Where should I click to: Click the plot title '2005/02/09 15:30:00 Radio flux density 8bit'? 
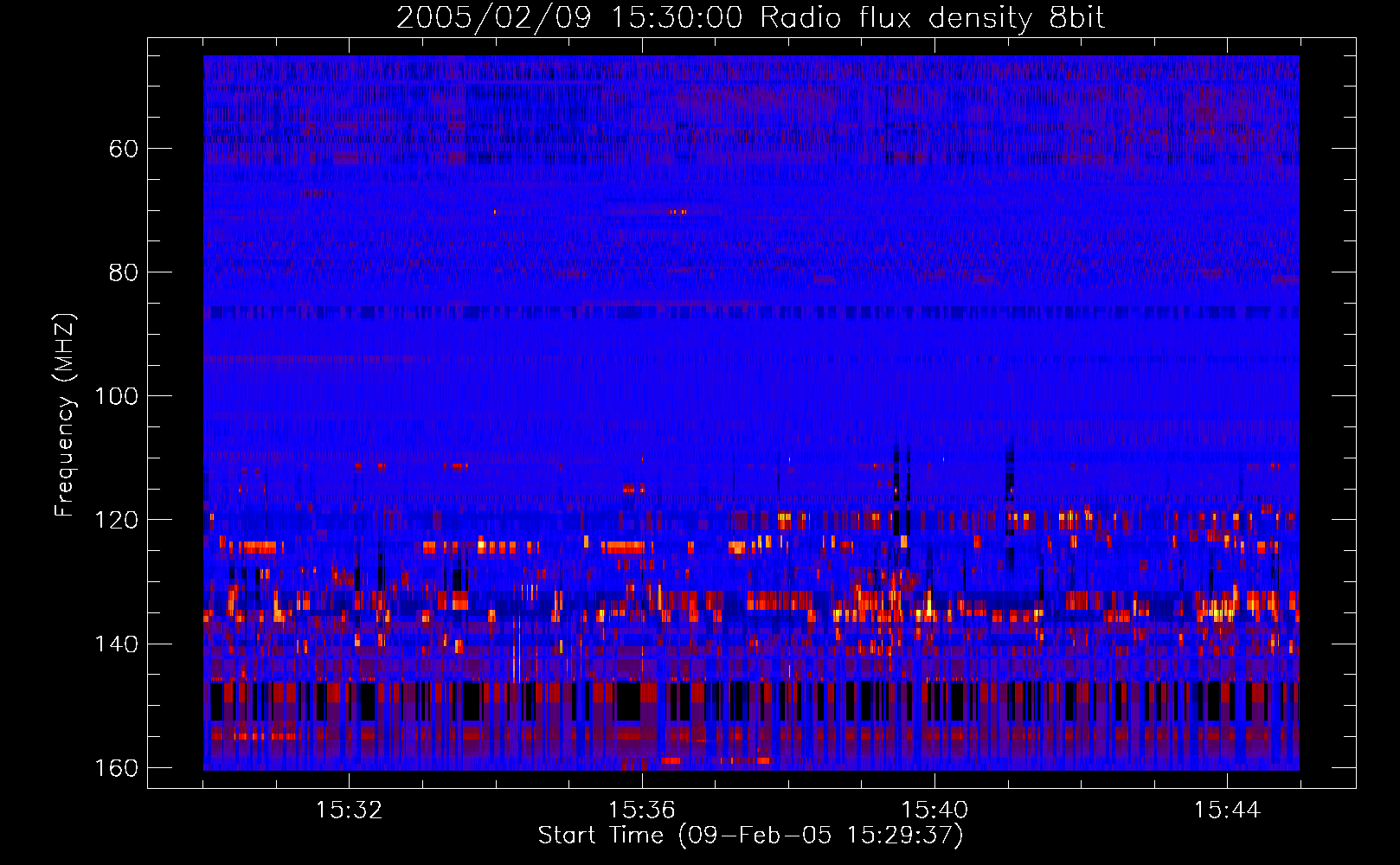point(750,18)
